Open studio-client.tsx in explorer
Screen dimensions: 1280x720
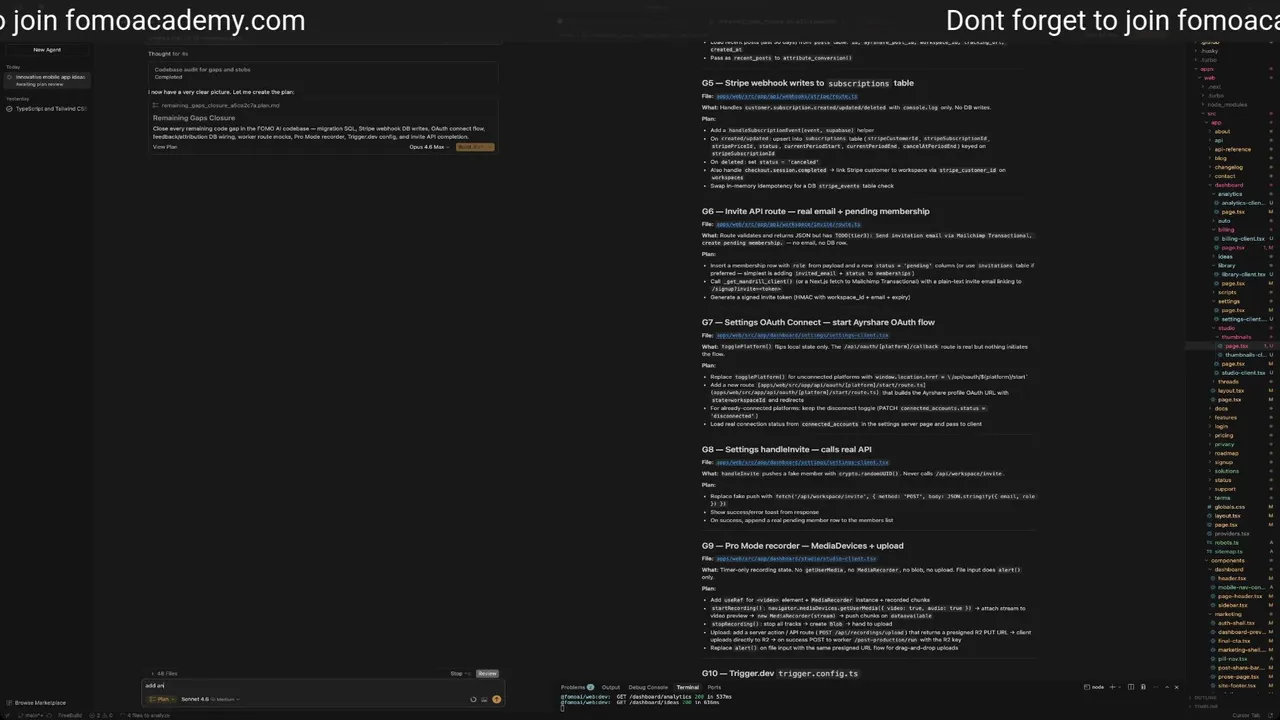pos(1243,372)
